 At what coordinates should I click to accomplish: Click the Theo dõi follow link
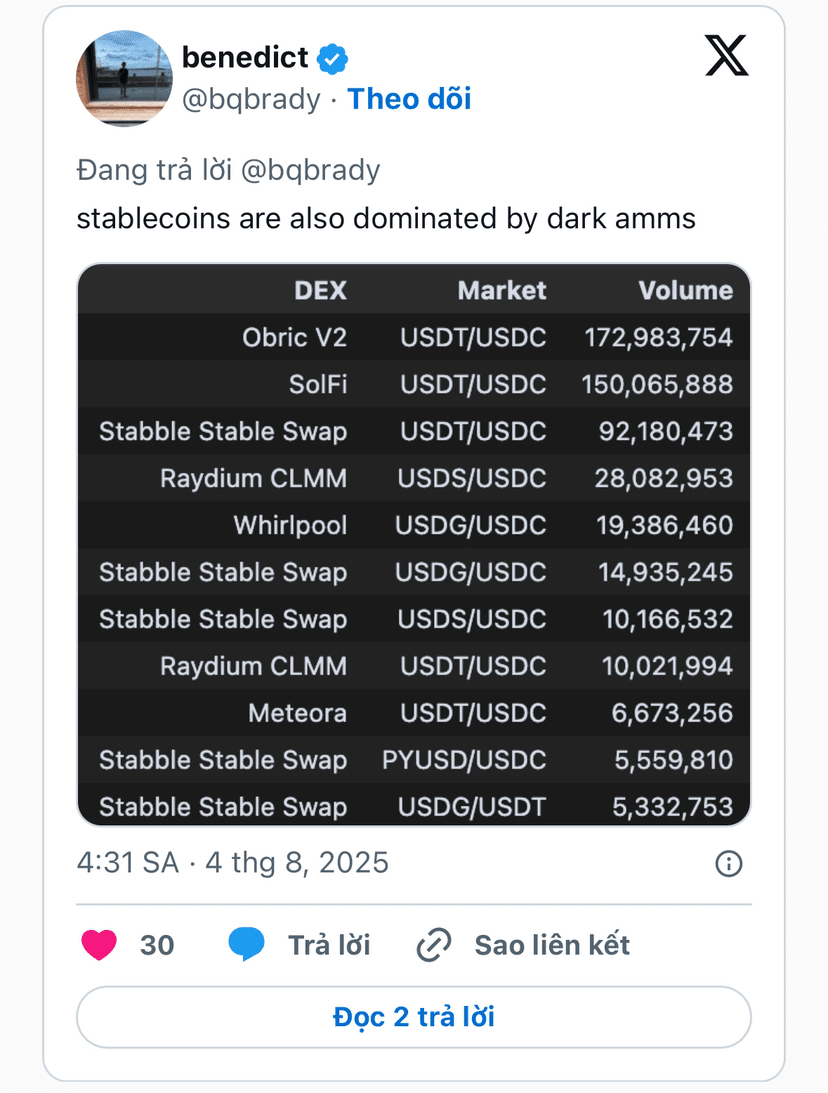(409, 99)
